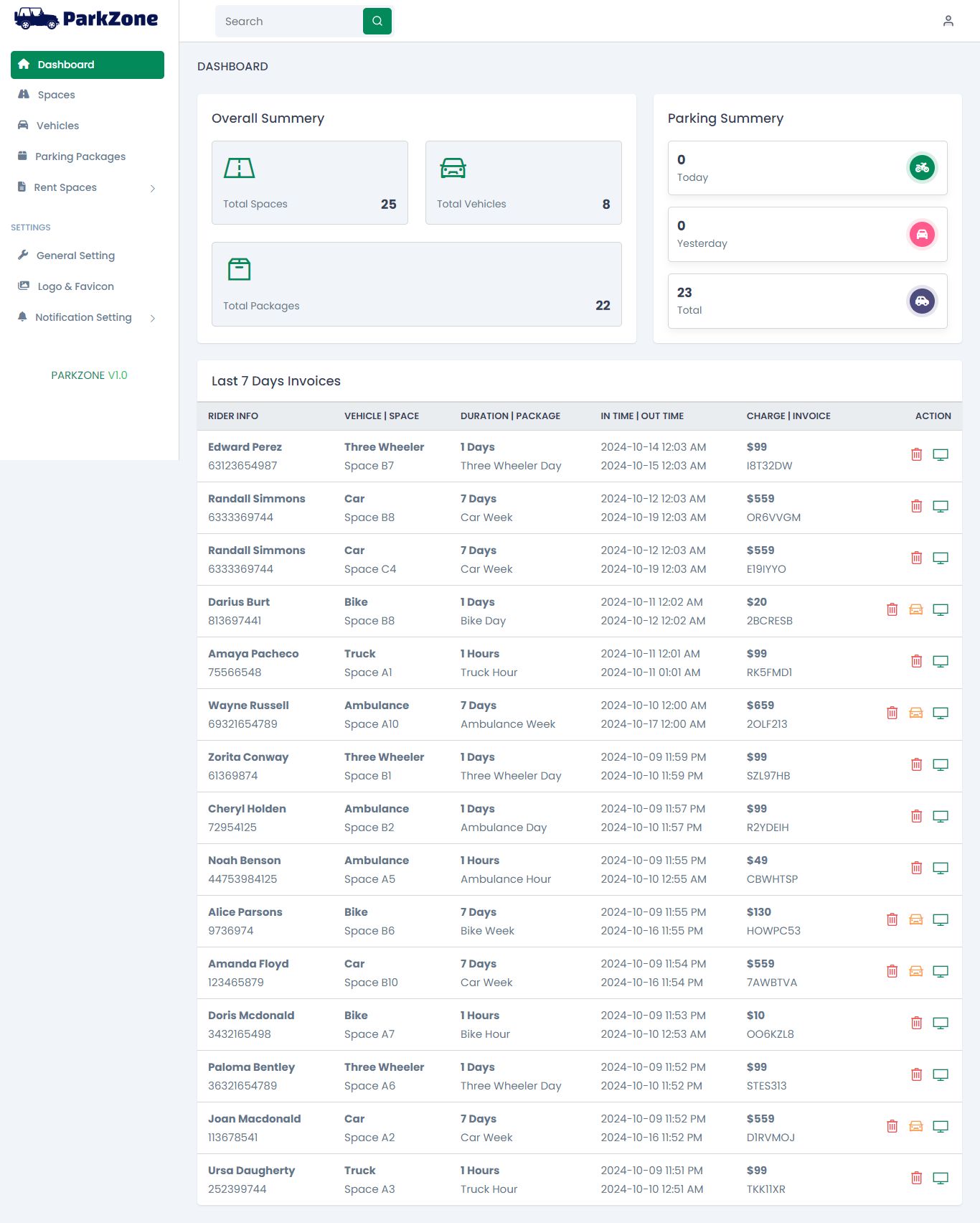Select invoice code D1RVMOJ
This screenshot has height=1223, width=980.
point(771,1138)
